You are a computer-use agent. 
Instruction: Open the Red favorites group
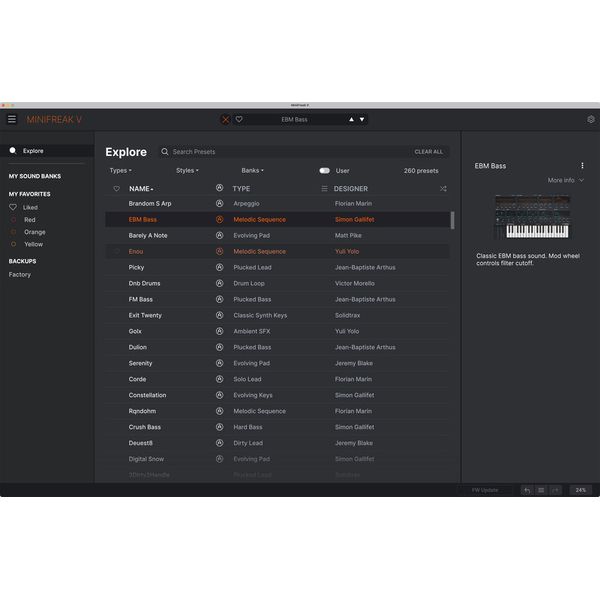pyautogui.click(x=29, y=220)
